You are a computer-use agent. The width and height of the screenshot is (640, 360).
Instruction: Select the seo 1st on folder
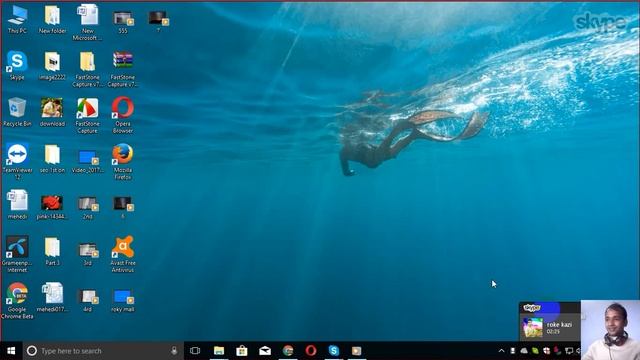click(x=52, y=158)
